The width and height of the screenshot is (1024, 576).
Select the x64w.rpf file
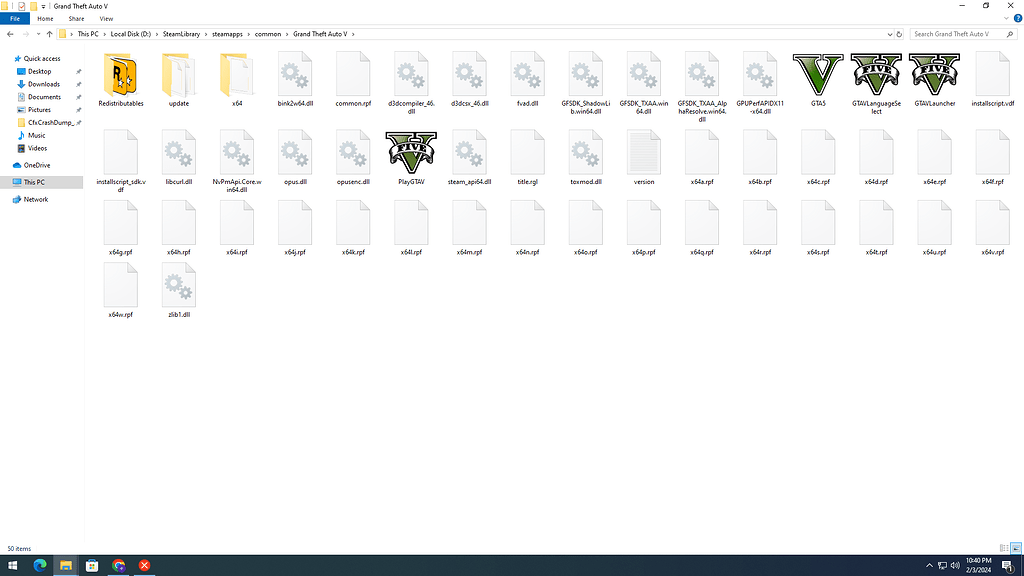pos(121,290)
